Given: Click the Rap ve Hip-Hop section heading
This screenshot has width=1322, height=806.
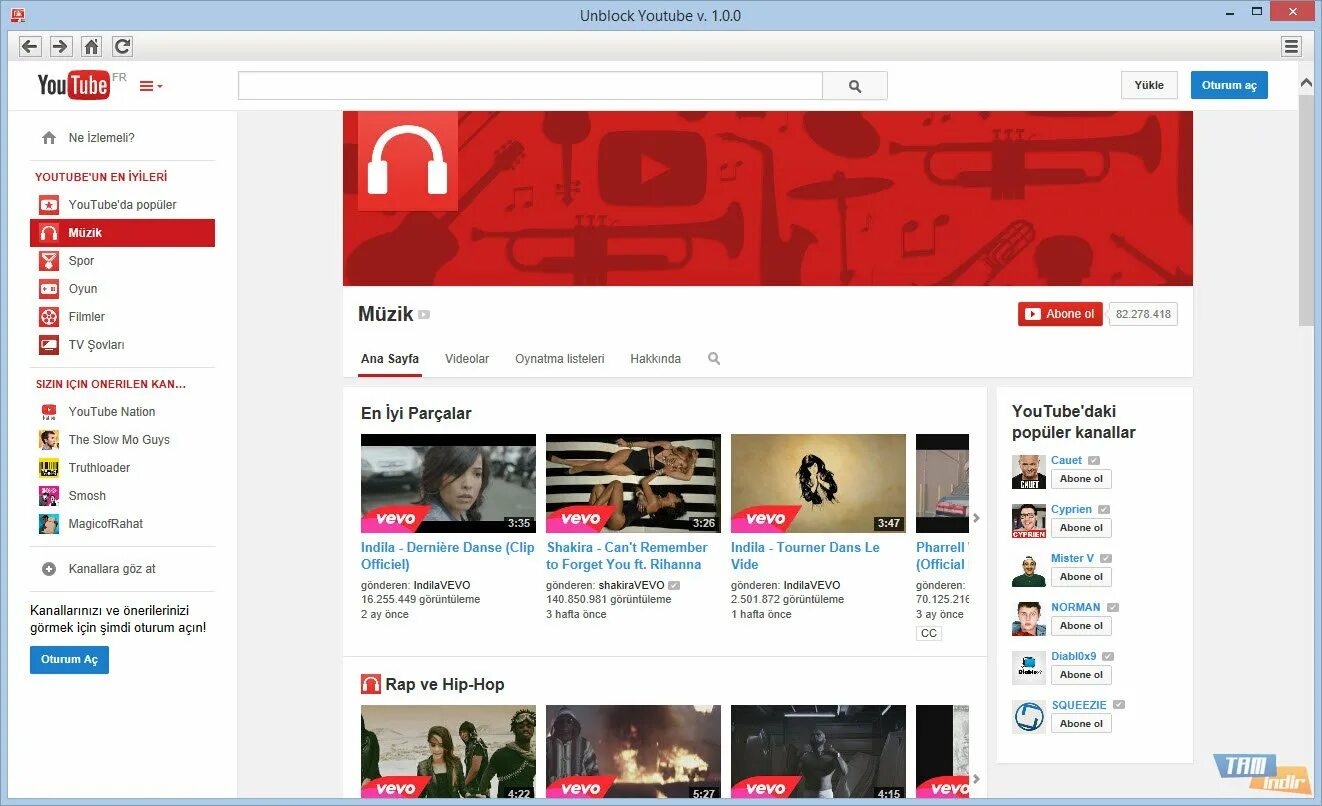Looking at the screenshot, I should (x=444, y=685).
